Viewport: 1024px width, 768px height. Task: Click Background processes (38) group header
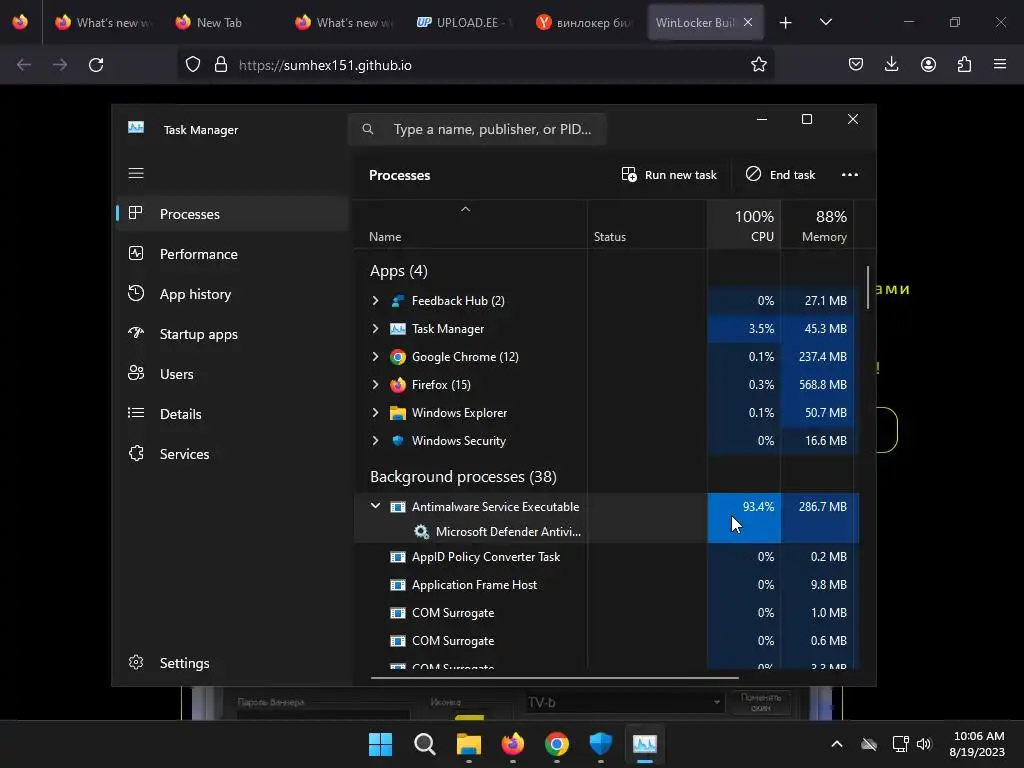[463, 477]
